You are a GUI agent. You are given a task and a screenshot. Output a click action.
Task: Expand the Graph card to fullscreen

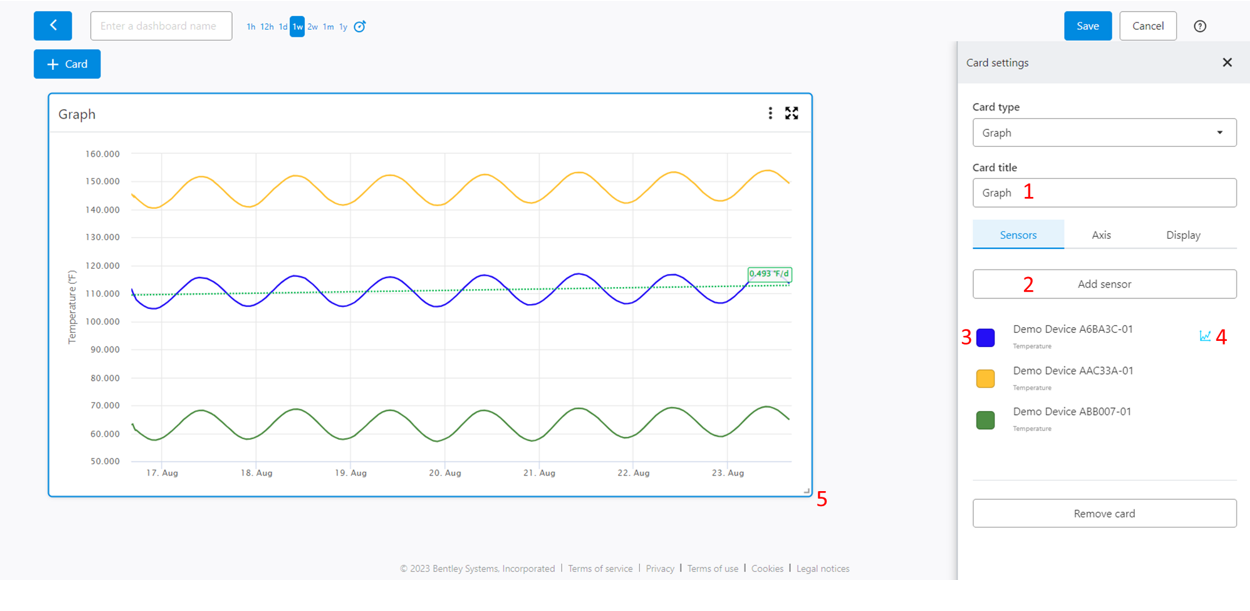click(792, 113)
